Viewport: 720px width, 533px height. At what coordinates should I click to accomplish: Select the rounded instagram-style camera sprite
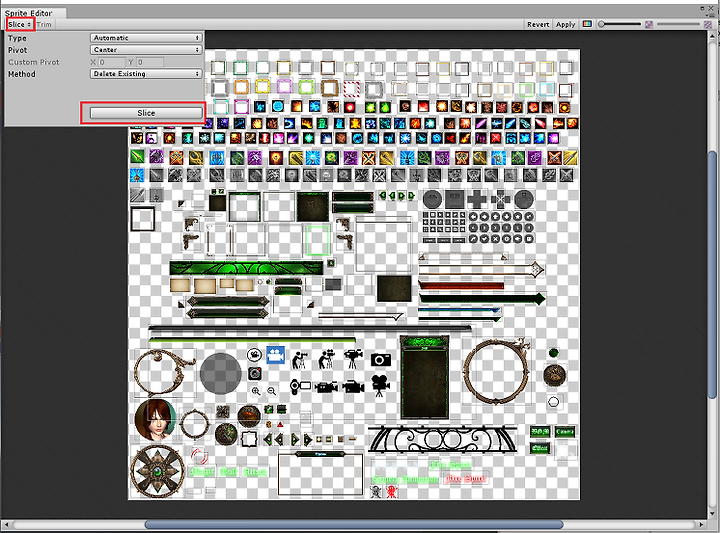[x=255, y=373]
